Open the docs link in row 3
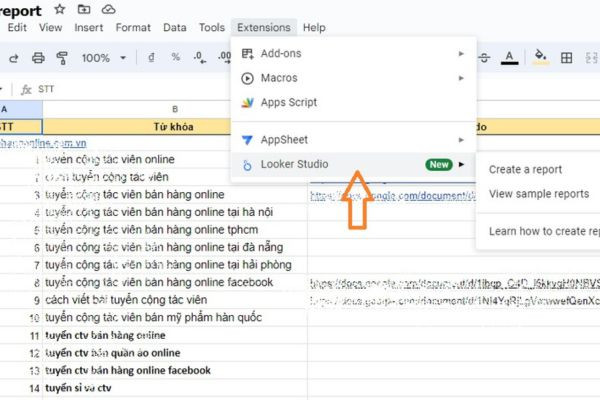The height and width of the screenshot is (400, 600). (x=393, y=196)
